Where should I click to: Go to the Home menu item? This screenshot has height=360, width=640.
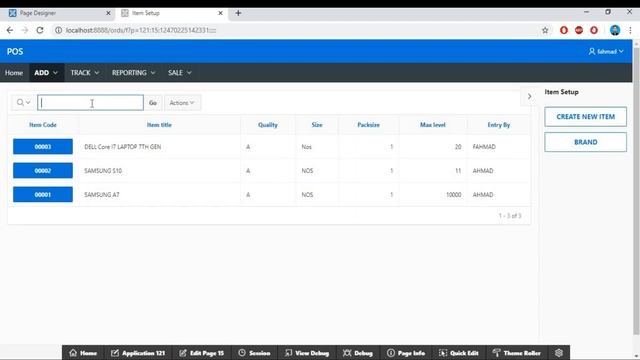(14, 73)
